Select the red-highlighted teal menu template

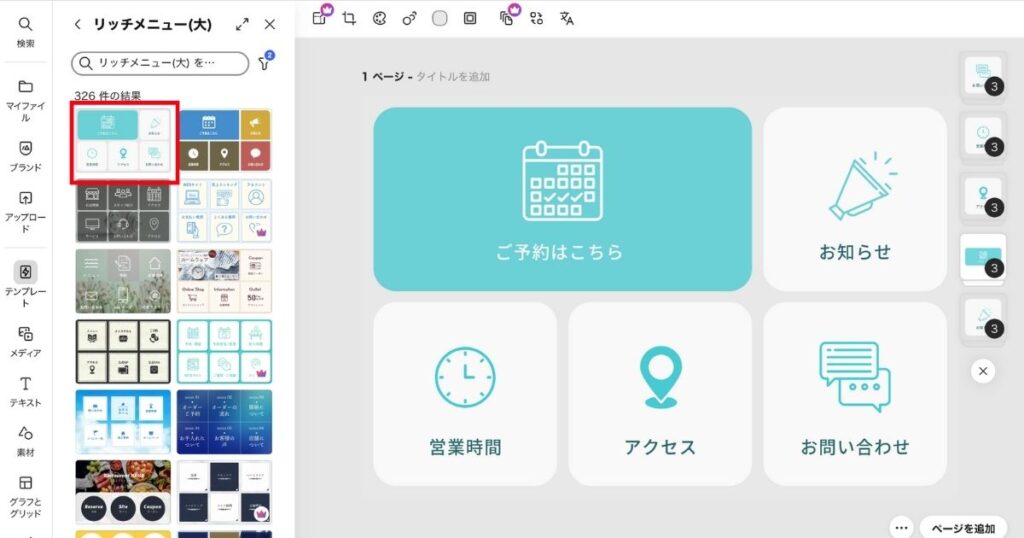point(123,142)
